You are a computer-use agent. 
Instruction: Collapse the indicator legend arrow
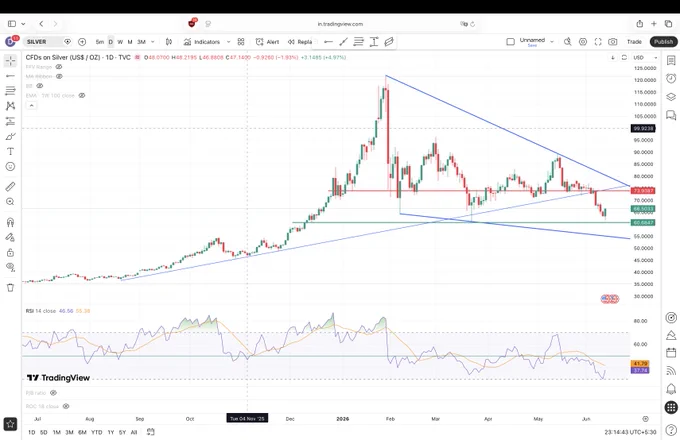pos(31,105)
